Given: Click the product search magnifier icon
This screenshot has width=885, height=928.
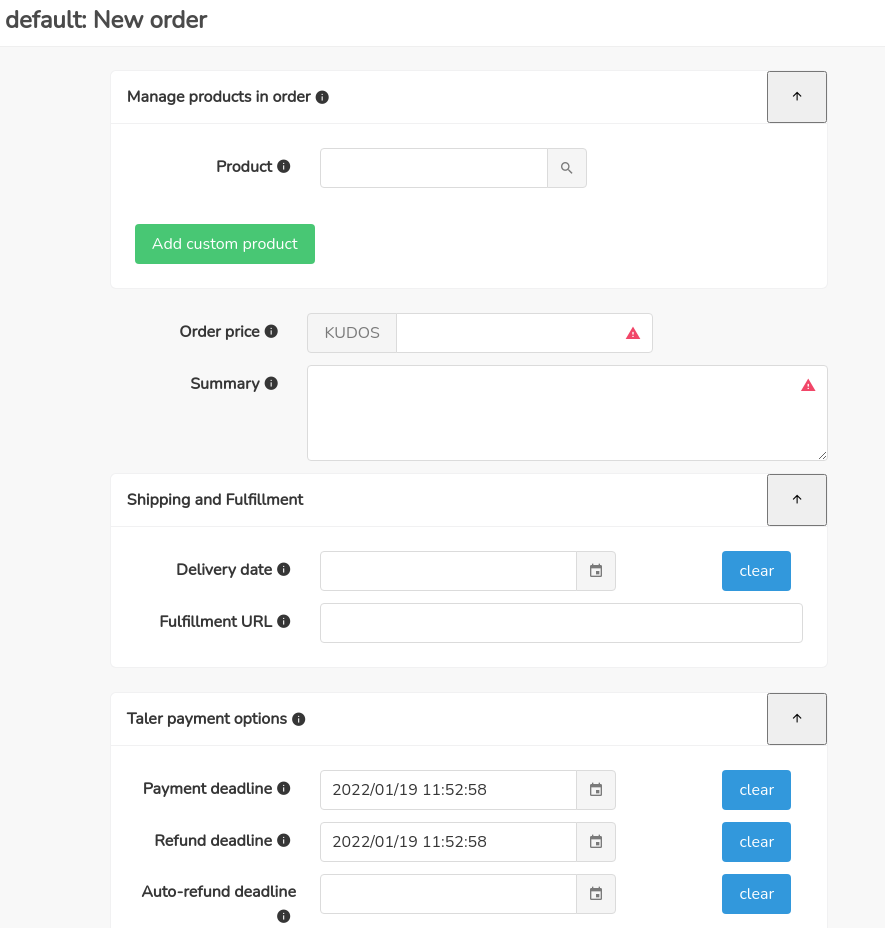Looking at the screenshot, I should pyautogui.click(x=566, y=168).
